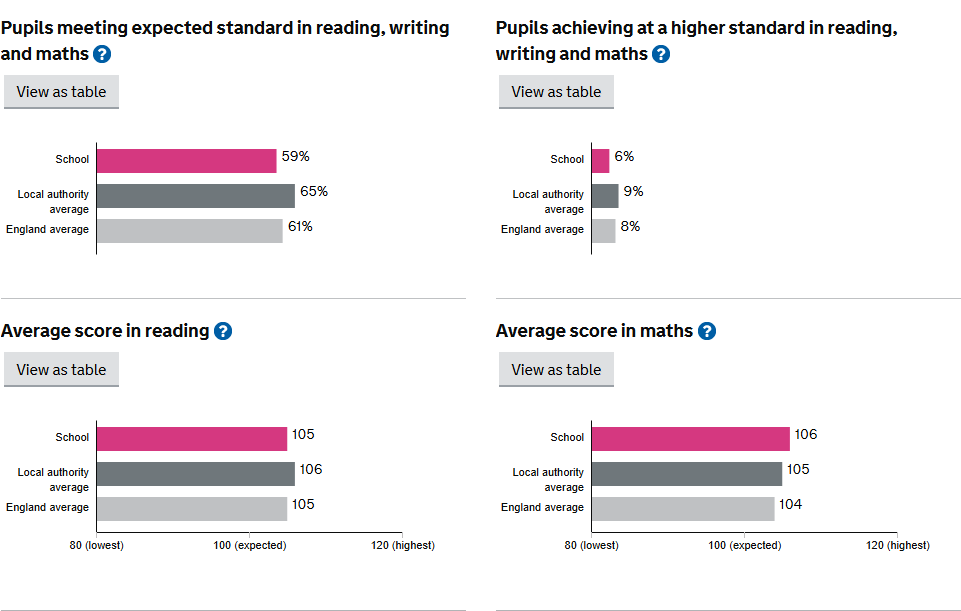Open help icon for higher standard heading

[661, 54]
